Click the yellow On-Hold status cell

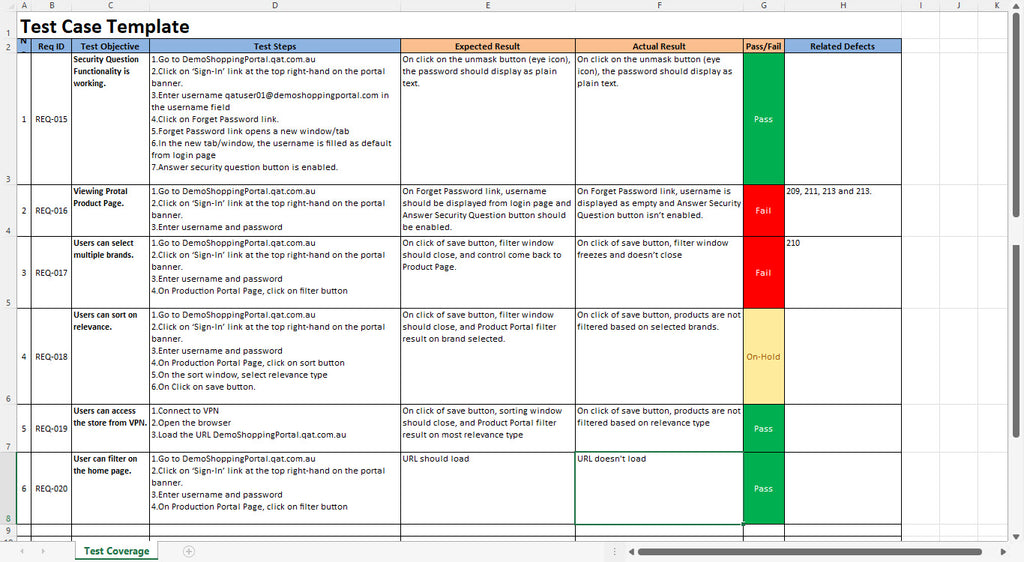[763, 356]
